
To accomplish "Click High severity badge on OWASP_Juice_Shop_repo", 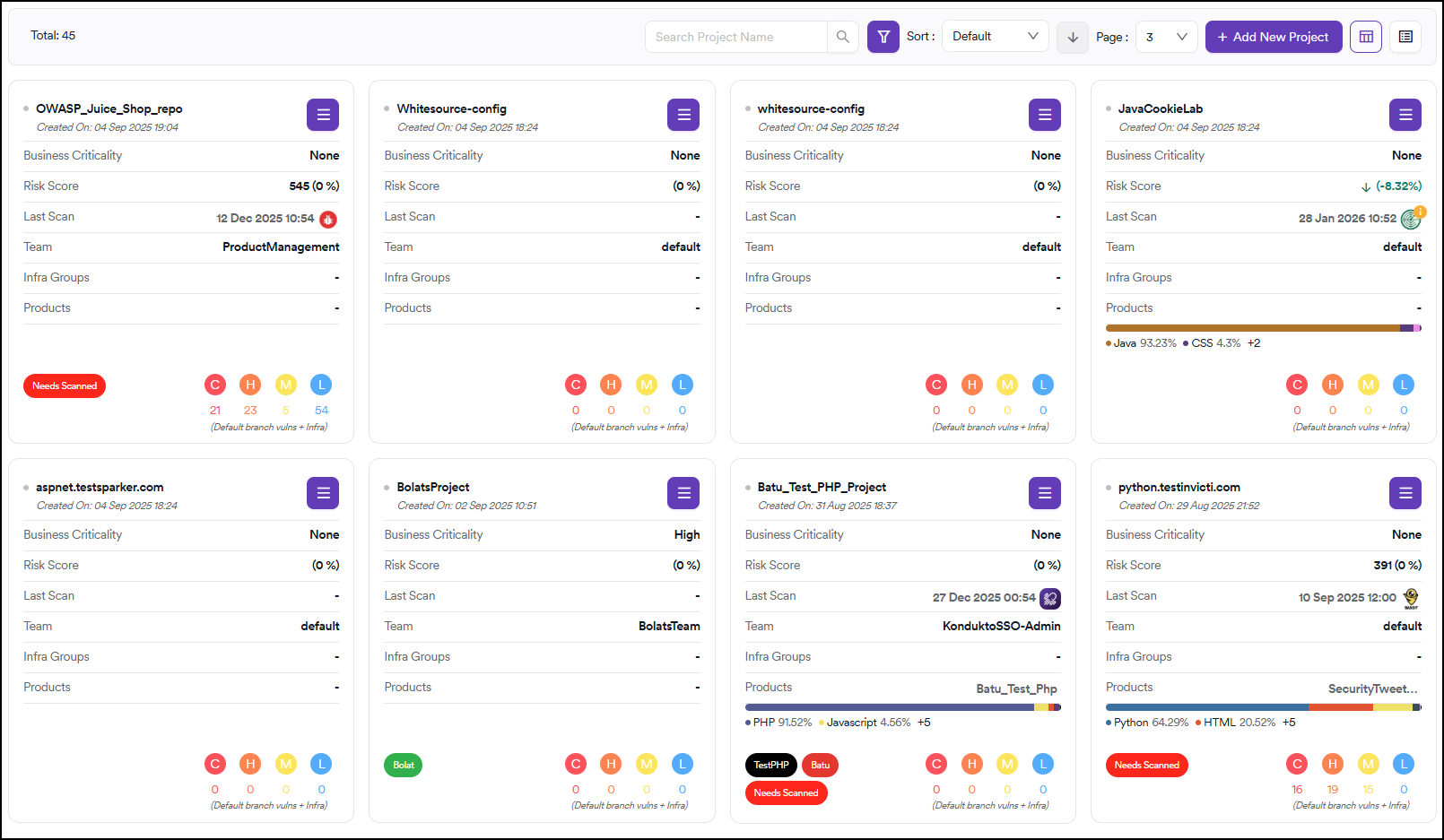I will pyautogui.click(x=250, y=385).
